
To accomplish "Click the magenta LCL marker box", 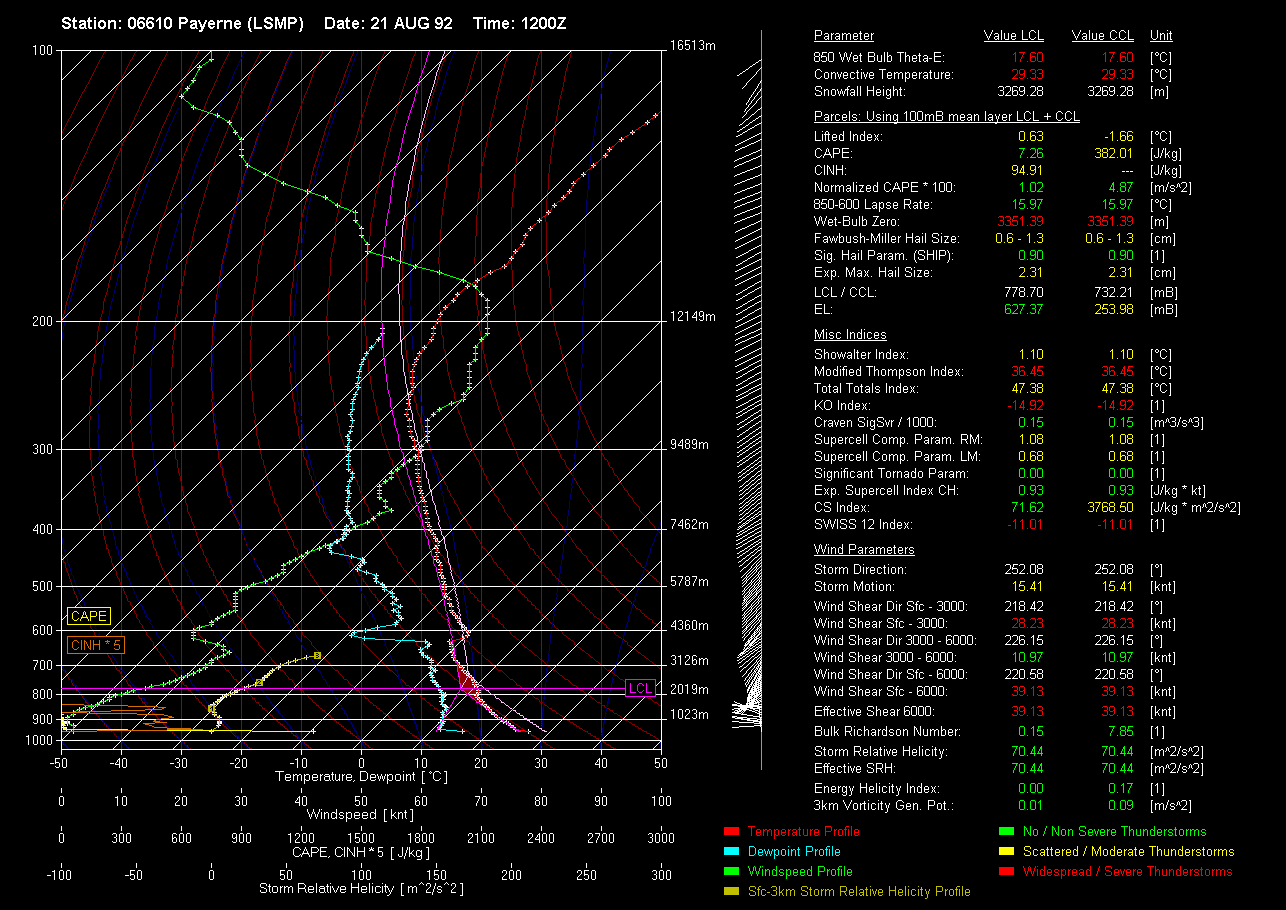I will coord(640,688).
